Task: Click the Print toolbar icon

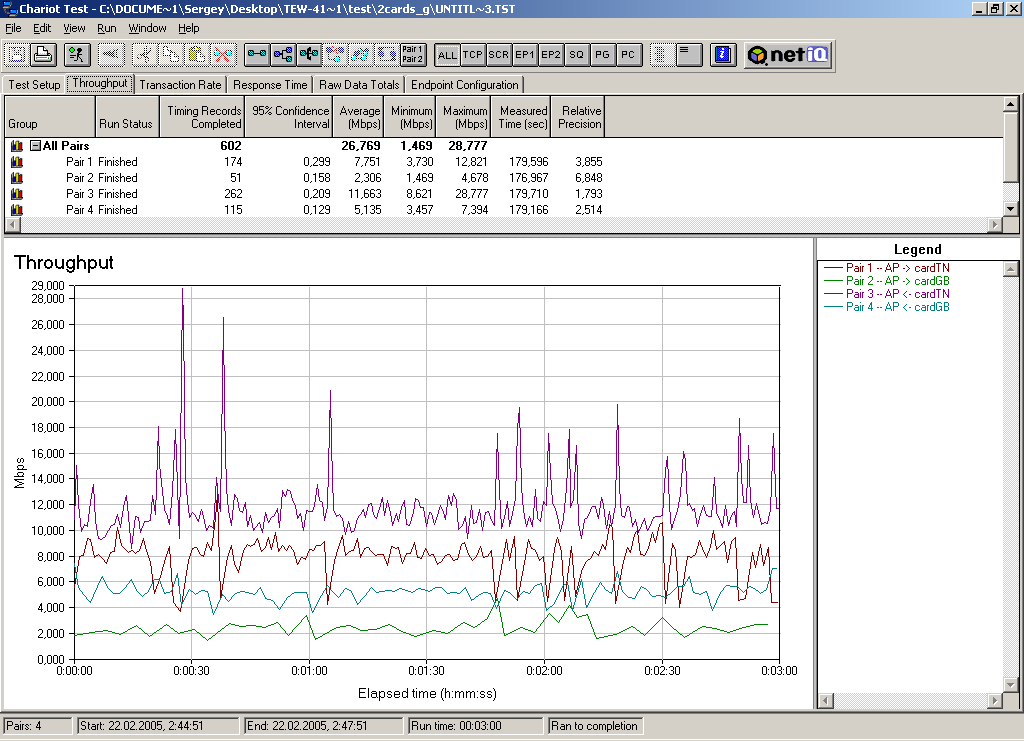Action: [x=43, y=55]
